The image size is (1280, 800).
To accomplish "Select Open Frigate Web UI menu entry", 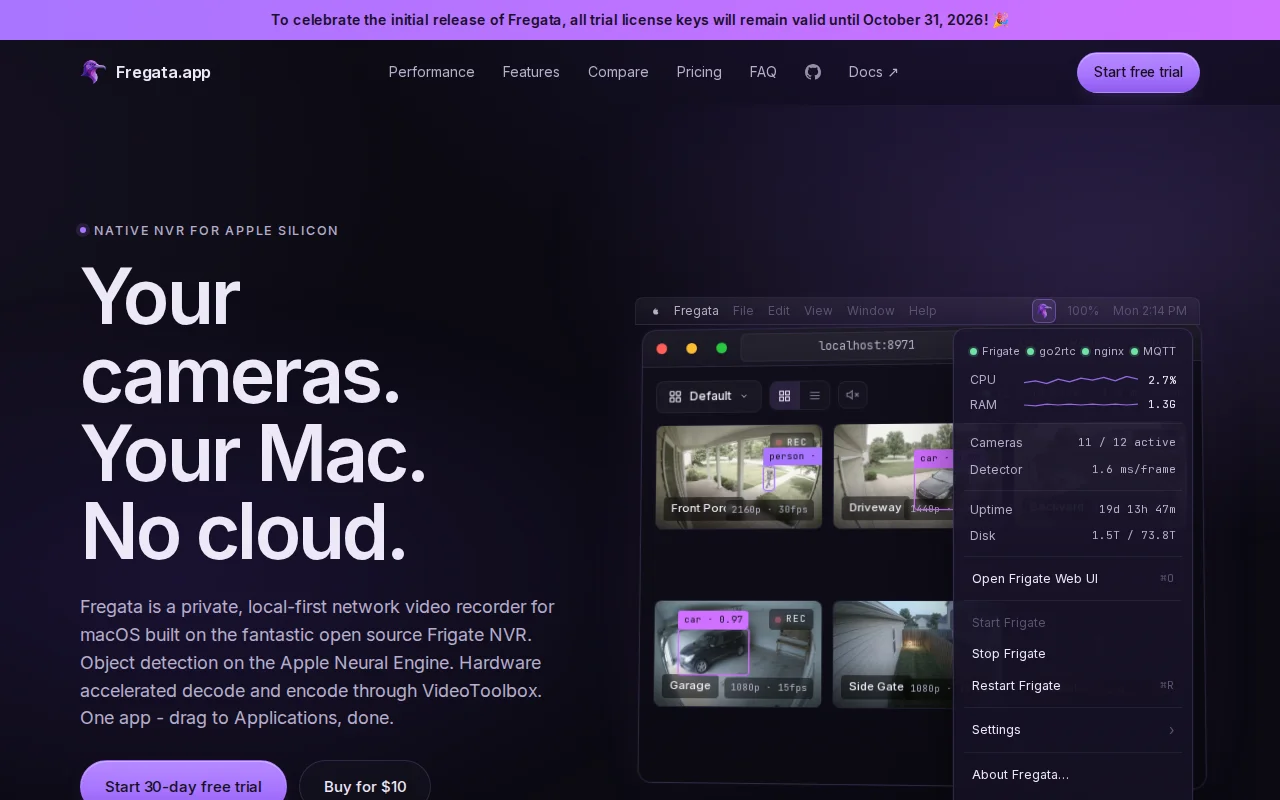I will (x=1073, y=579).
